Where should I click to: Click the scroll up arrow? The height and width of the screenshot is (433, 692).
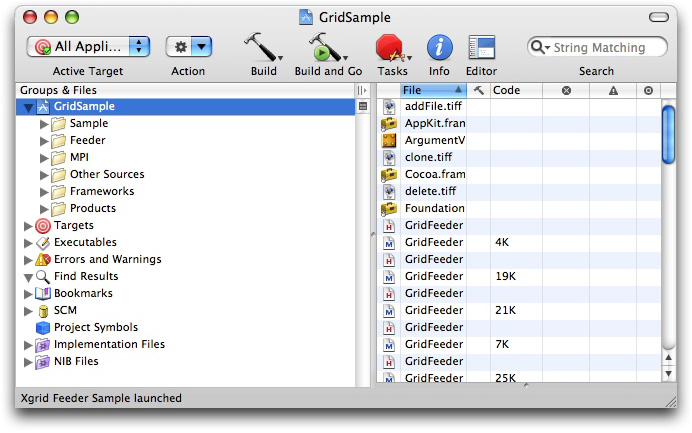coord(669,358)
